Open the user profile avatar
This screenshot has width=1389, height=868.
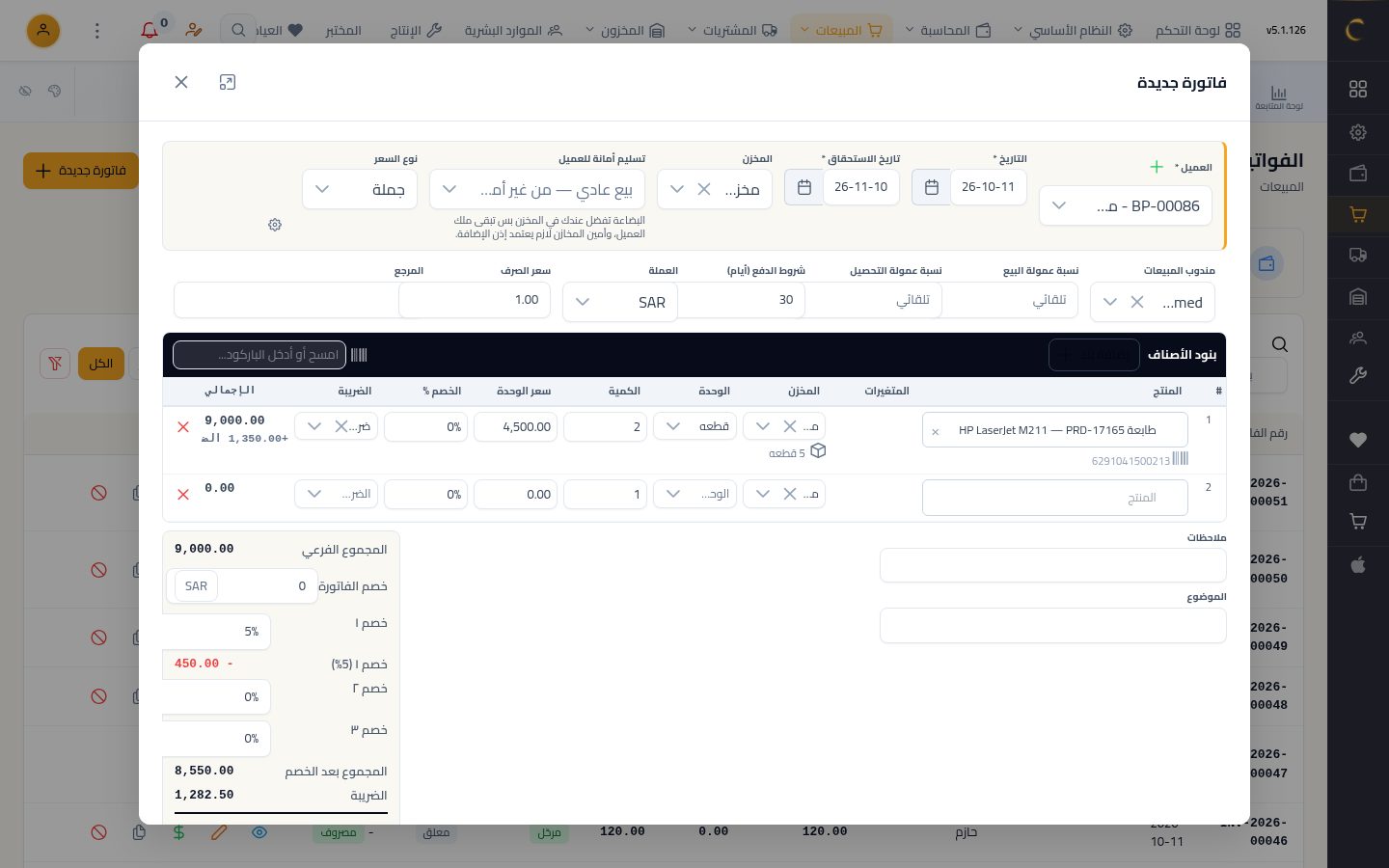43,31
